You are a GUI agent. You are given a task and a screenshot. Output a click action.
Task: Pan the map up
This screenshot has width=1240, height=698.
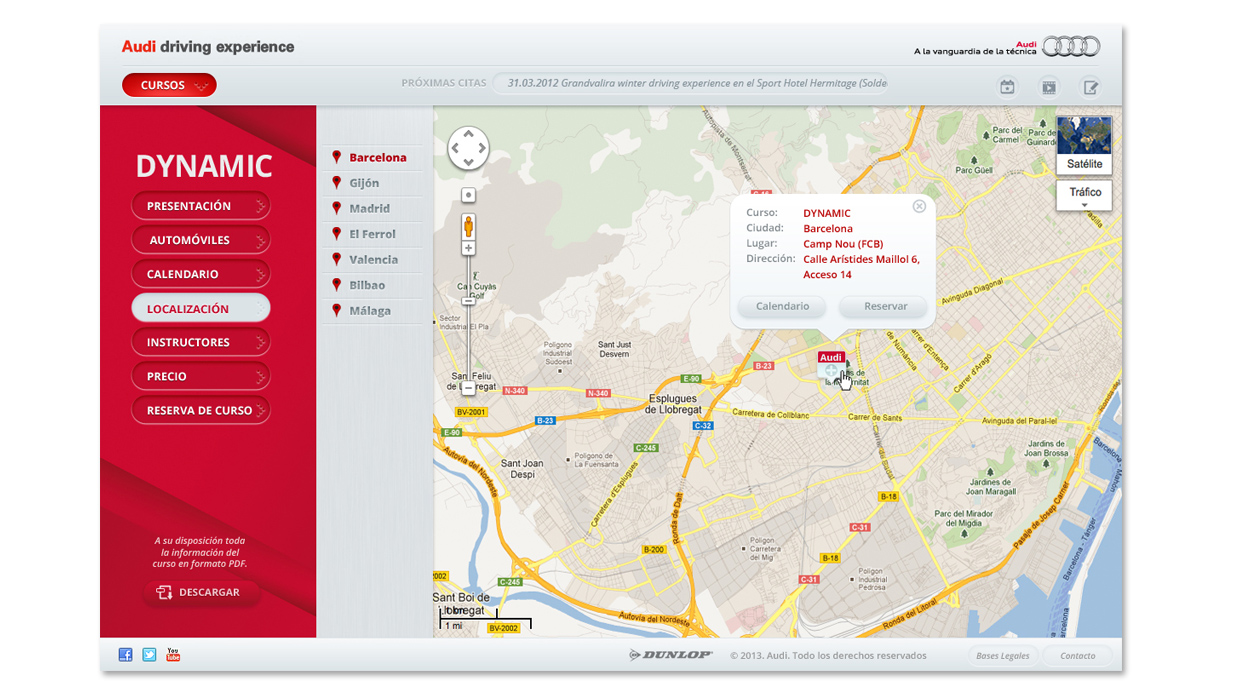click(x=468, y=133)
